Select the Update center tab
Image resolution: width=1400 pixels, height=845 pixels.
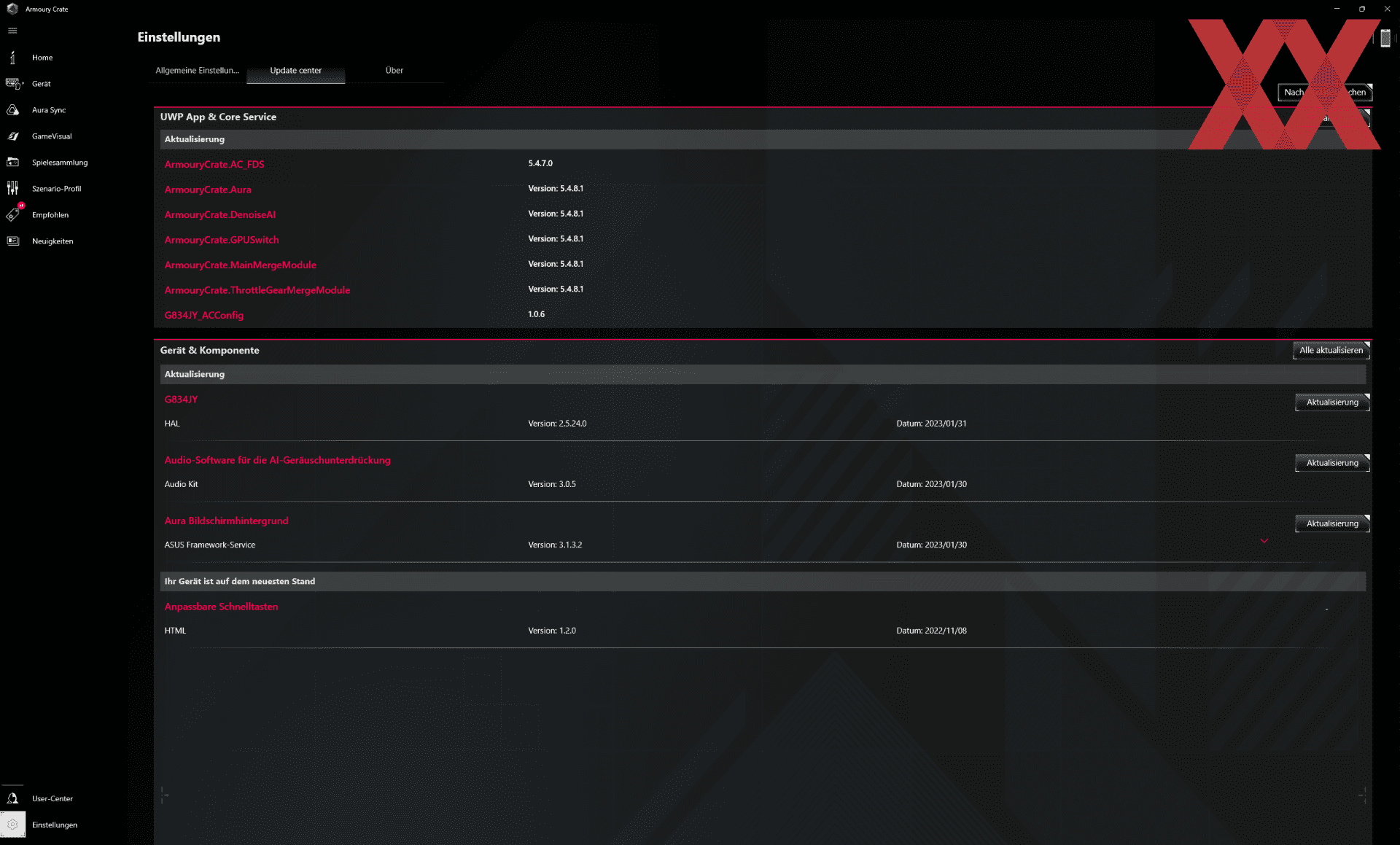295,71
